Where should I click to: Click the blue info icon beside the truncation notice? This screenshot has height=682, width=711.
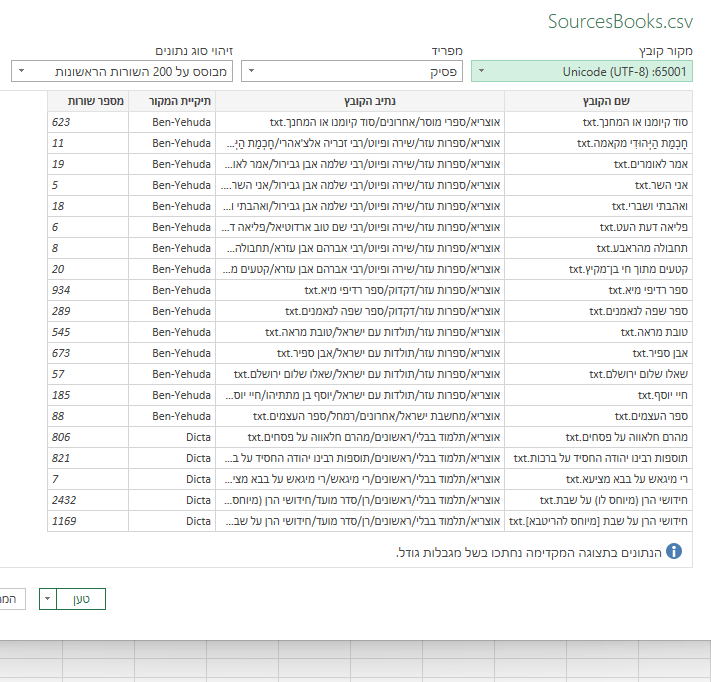tap(674, 552)
